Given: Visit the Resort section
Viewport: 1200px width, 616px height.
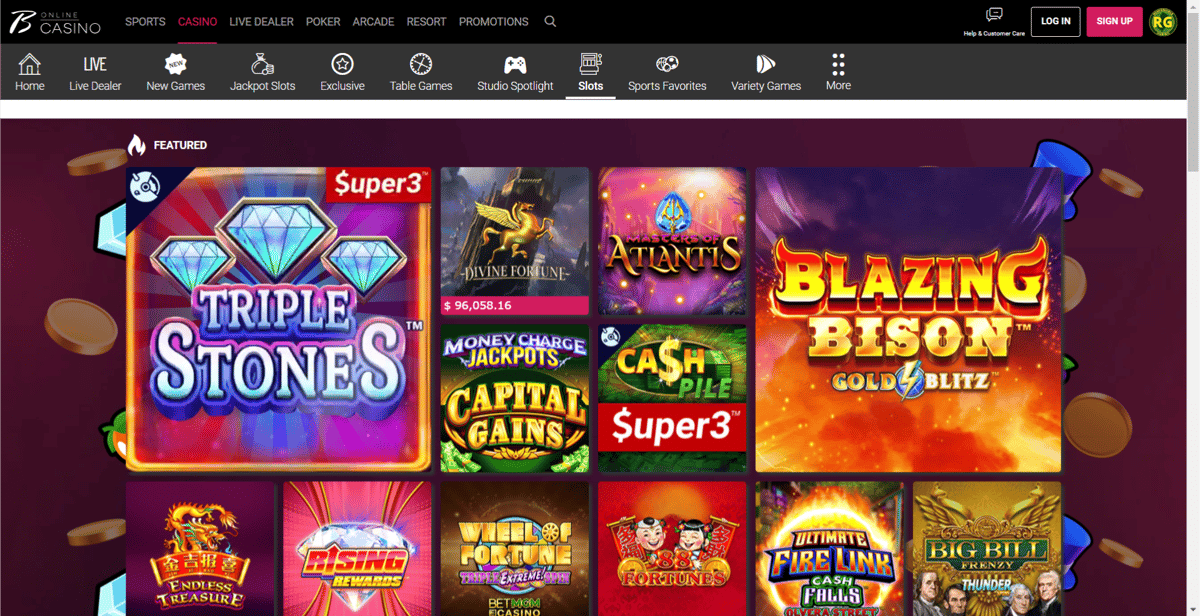Looking at the screenshot, I should (426, 21).
